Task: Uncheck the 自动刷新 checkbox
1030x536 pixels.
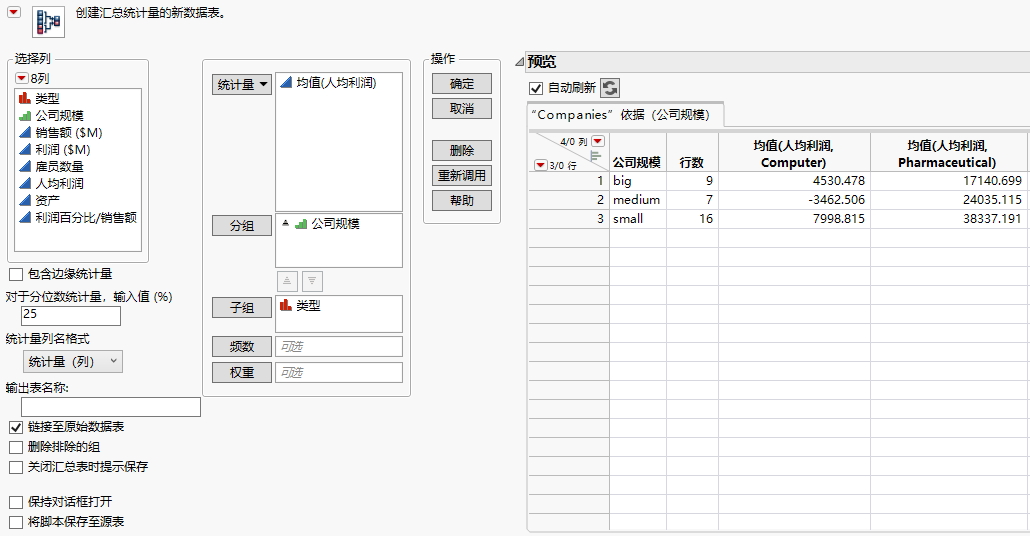Action: 536,88
